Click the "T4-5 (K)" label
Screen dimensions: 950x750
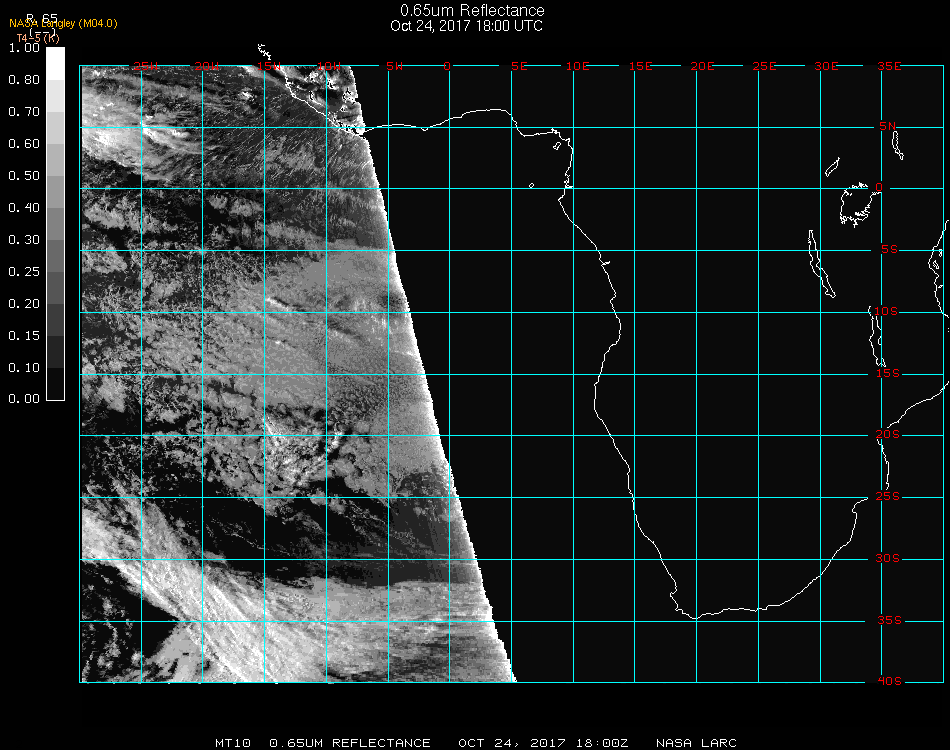(x=38, y=38)
